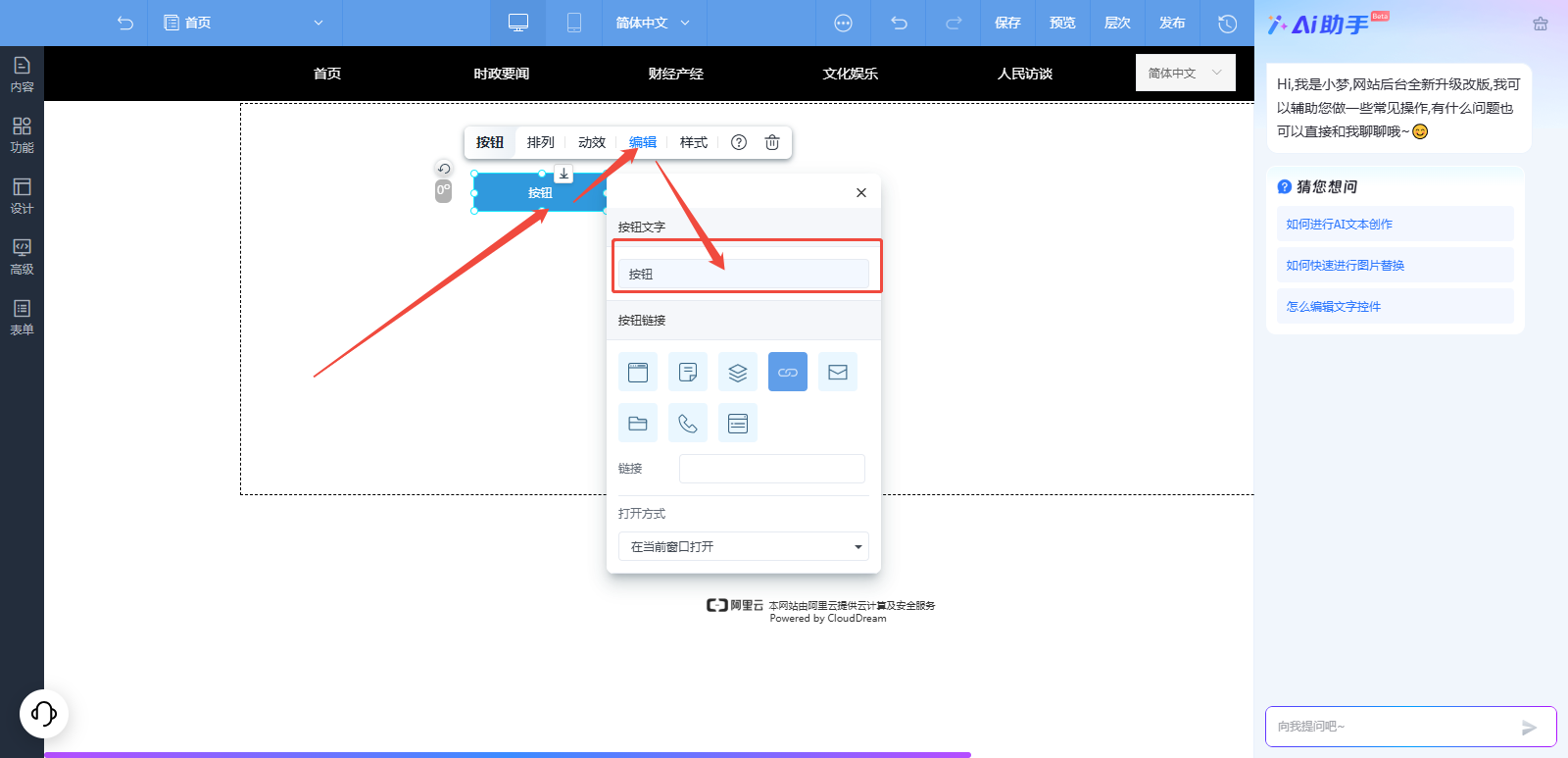
Task: Choose the form link type icon
Action: 738,423
